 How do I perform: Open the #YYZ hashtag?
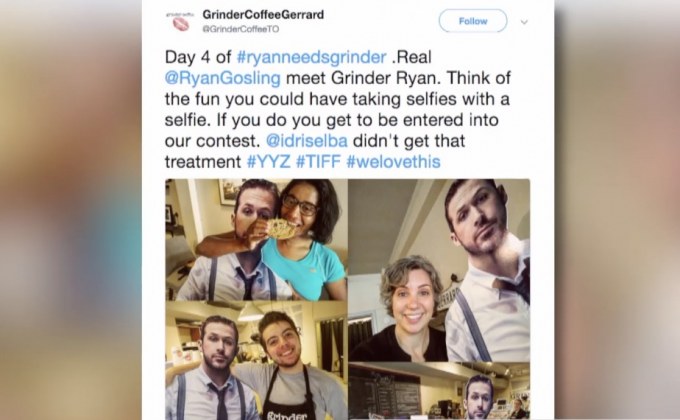(x=269, y=162)
